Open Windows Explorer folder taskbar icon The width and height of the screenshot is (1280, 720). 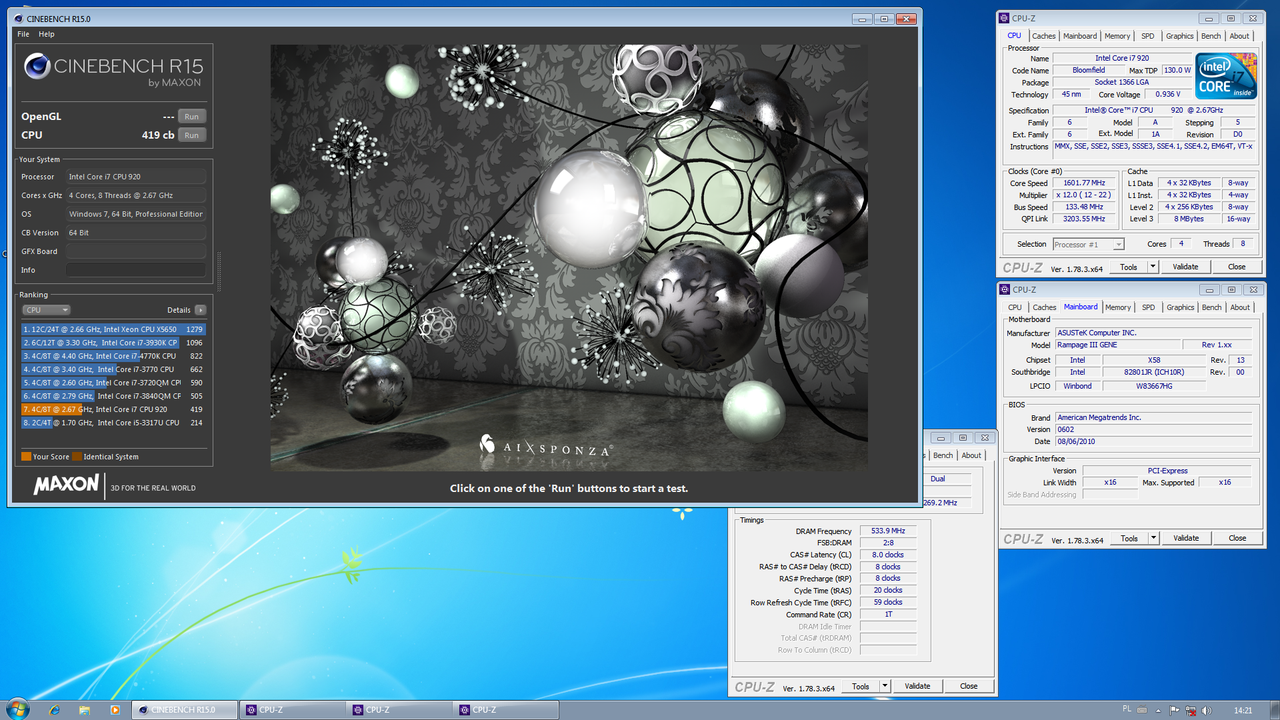[x=84, y=710]
